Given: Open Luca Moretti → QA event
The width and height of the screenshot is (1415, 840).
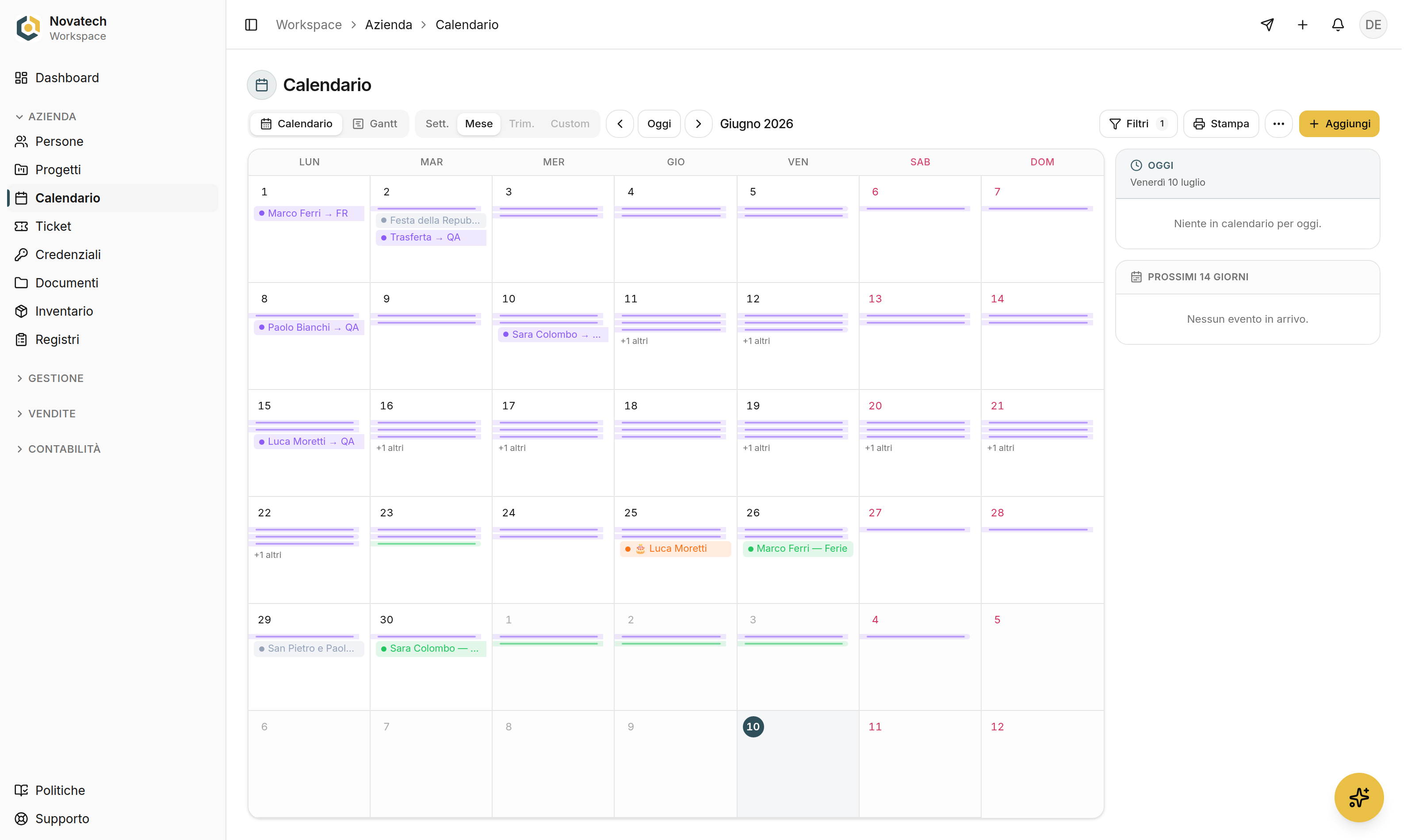Looking at the screenshot, I should coord(309,442).
